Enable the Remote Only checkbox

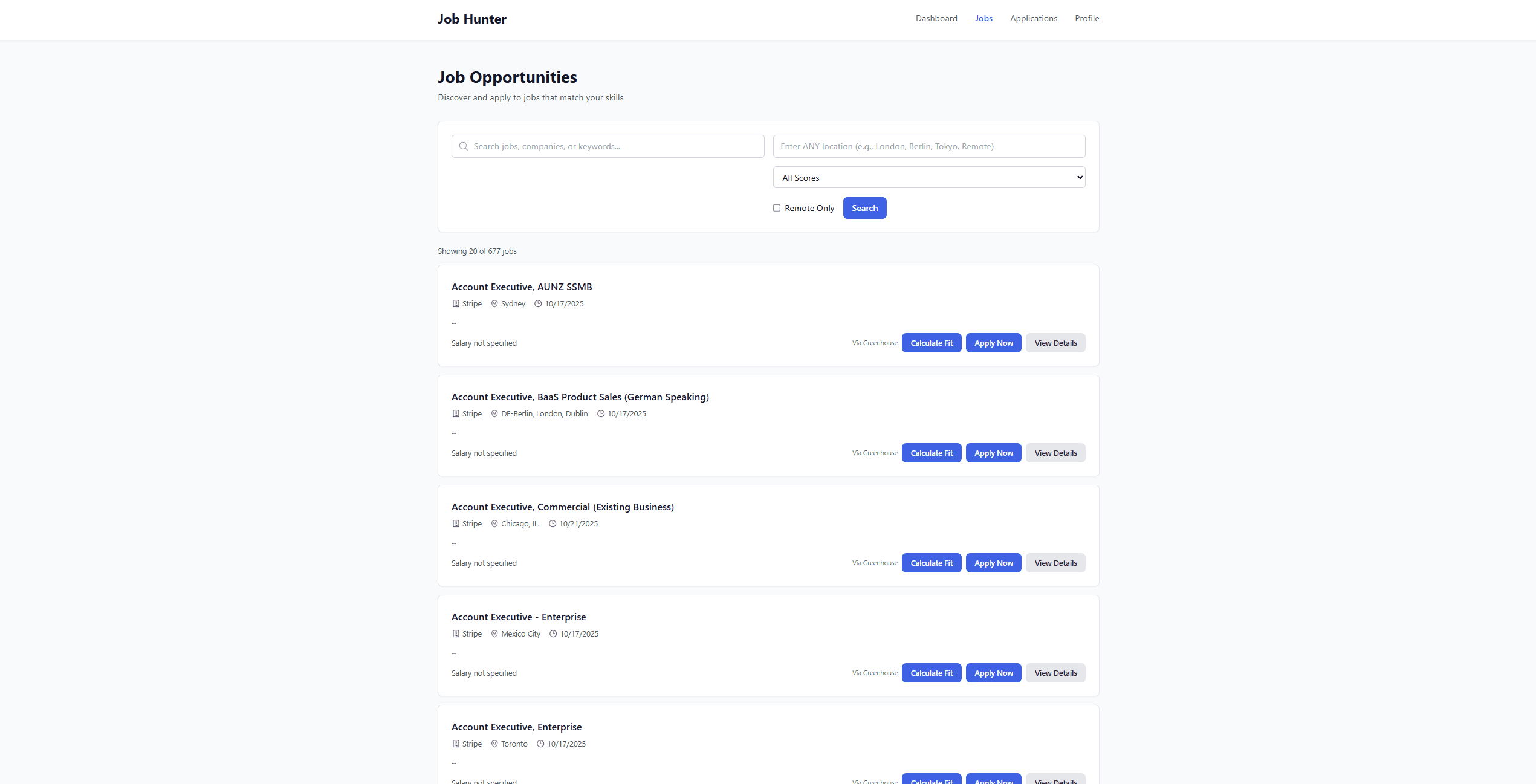click(x=777, y=208)
